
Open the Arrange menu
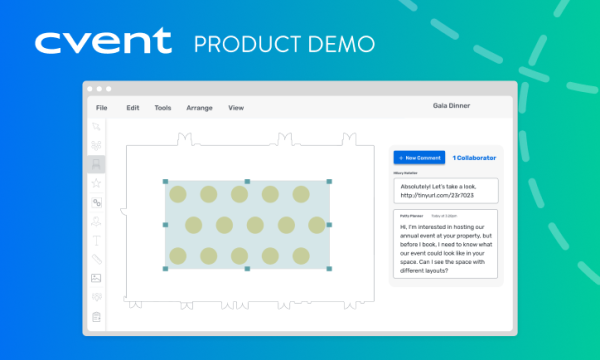(199, 108)
